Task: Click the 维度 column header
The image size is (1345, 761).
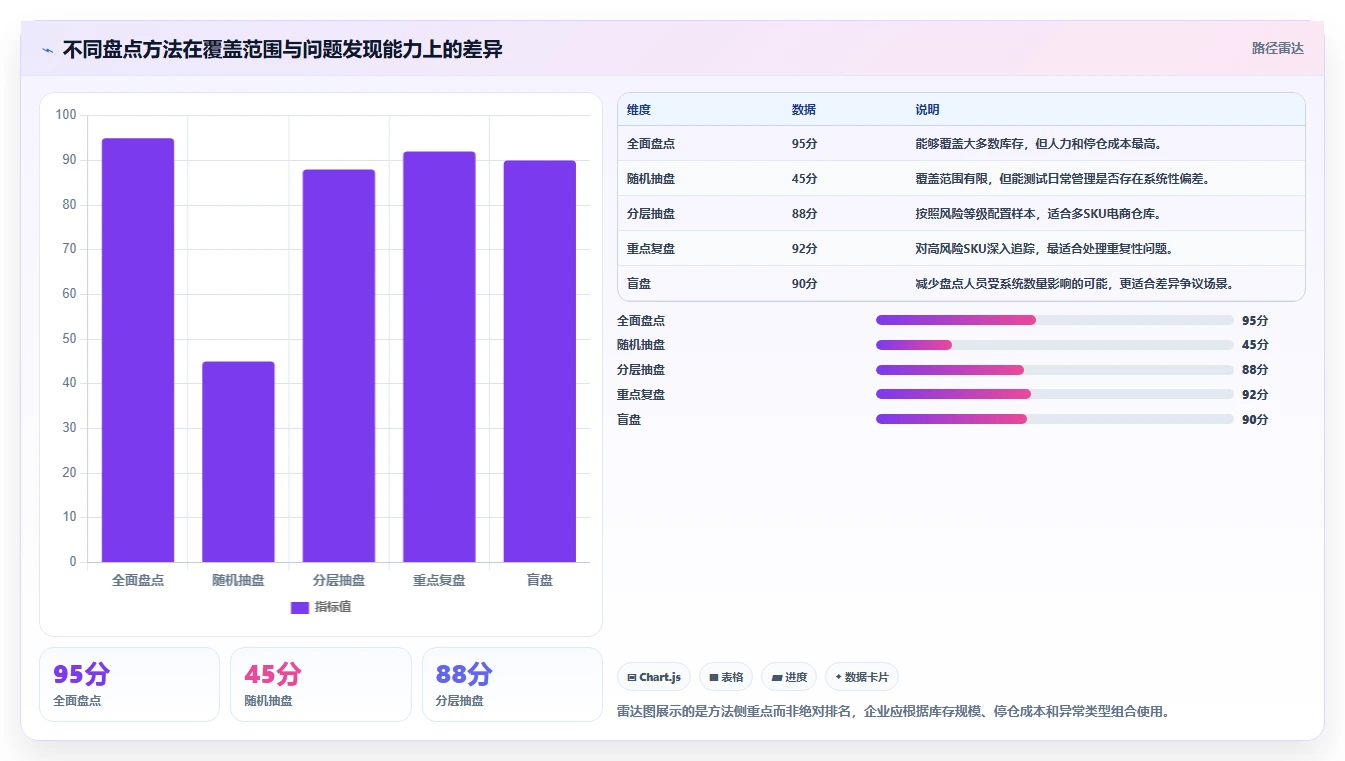Action: (x=639, y=110)
